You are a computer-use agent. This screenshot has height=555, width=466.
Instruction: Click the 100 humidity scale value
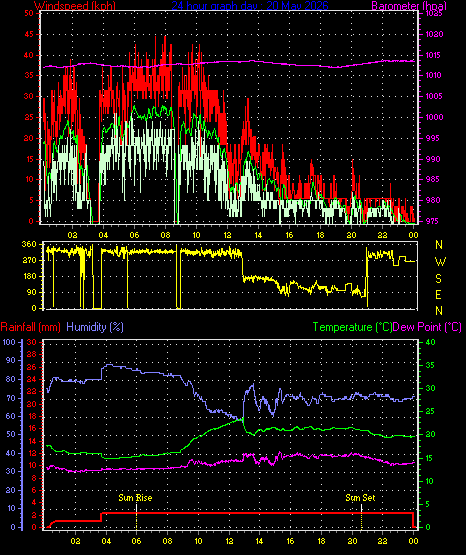pyautogui.click(x=9, y=342)
